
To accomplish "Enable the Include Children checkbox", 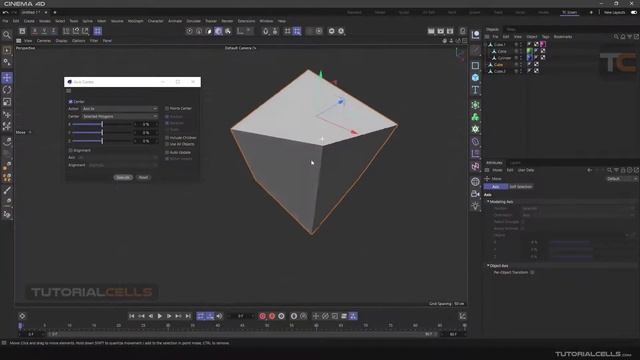I will (167, 138).
